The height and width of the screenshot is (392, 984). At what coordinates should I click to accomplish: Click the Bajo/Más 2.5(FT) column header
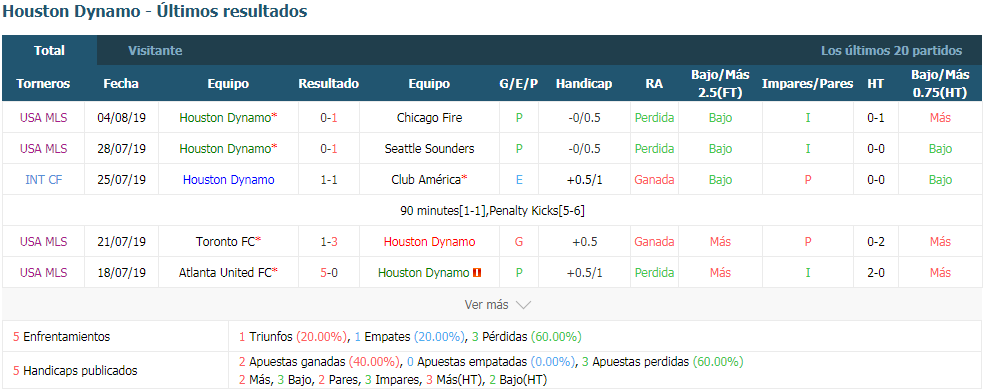click(x=720, y=84)
